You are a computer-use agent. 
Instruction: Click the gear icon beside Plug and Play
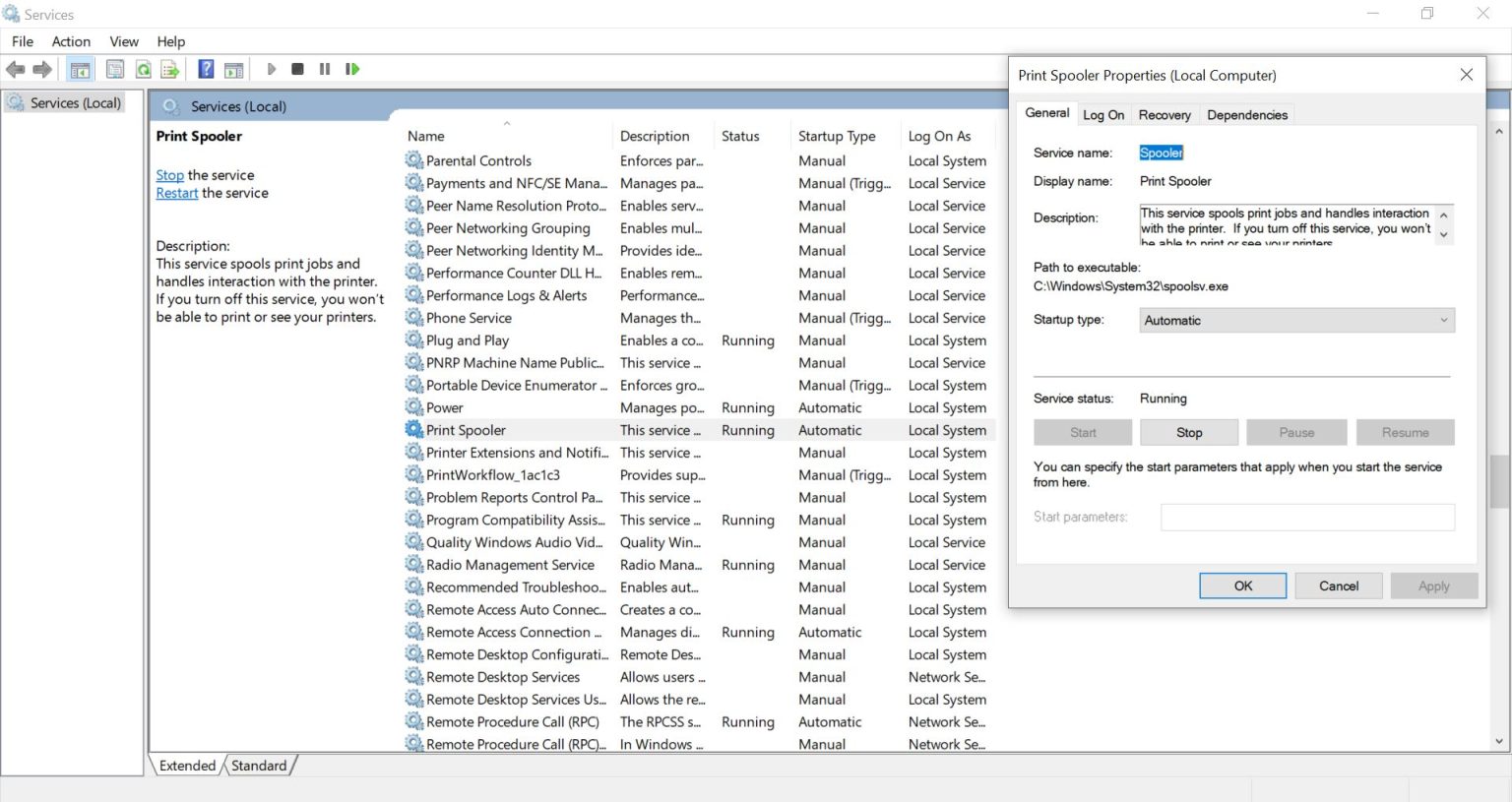(x=414, y=340)
